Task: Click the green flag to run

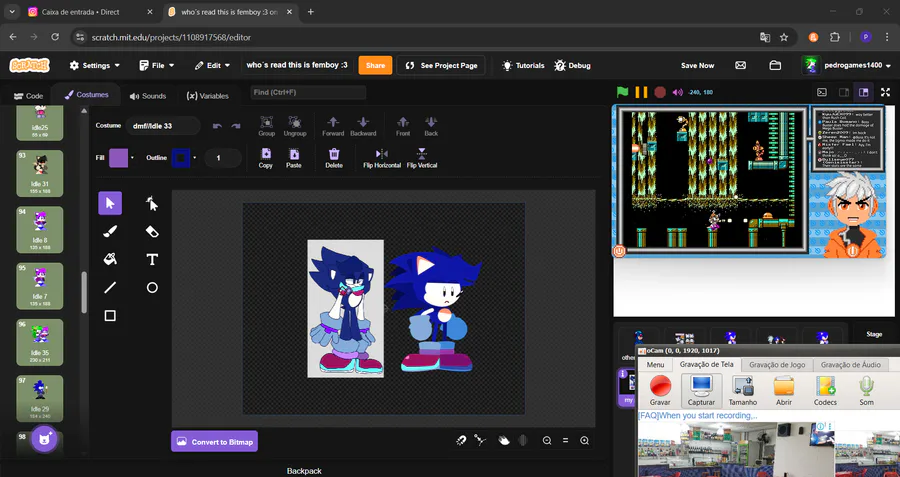Action: [622, 92]
